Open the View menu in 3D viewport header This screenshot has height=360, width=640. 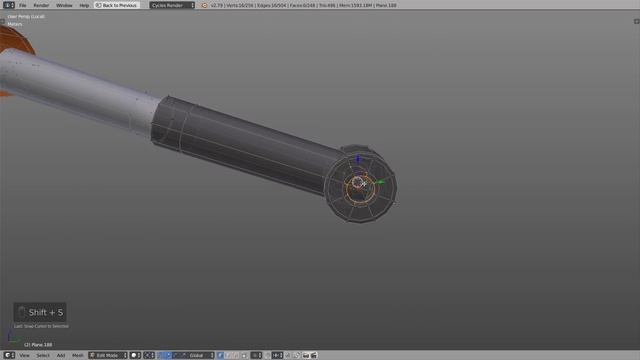click(x=24, y=356)
